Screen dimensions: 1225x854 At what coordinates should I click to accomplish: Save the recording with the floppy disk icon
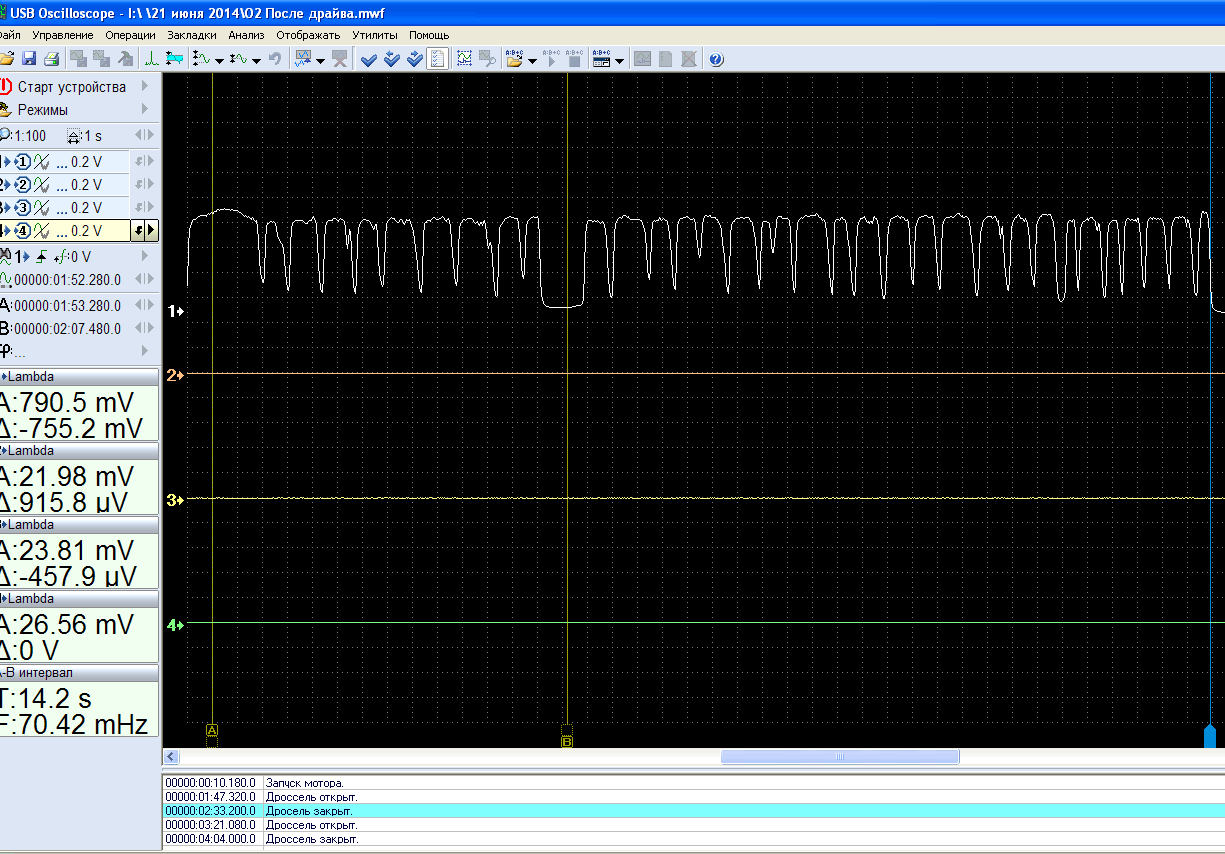pos(29,60)
